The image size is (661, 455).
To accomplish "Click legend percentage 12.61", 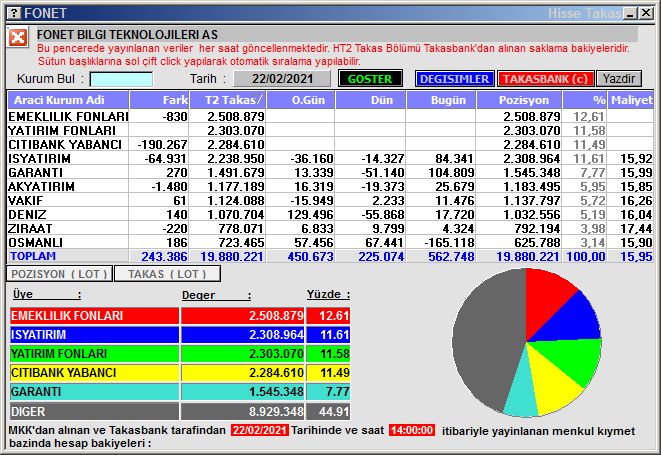I will pyautogui.click(x=328, y=315).
